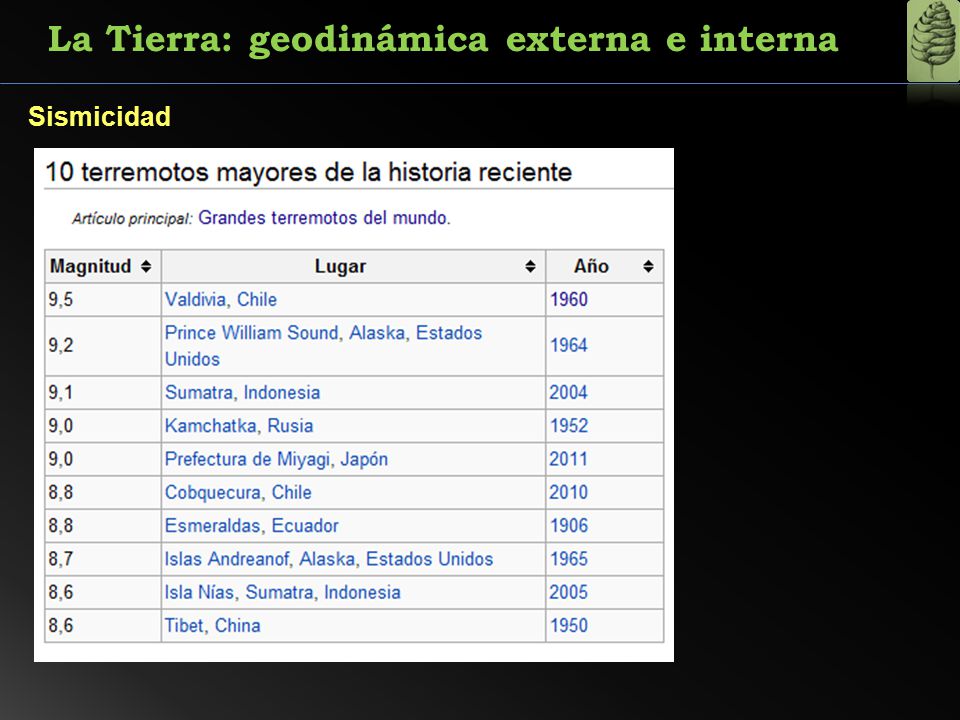Follow the year 1950 link

point(569,625)
